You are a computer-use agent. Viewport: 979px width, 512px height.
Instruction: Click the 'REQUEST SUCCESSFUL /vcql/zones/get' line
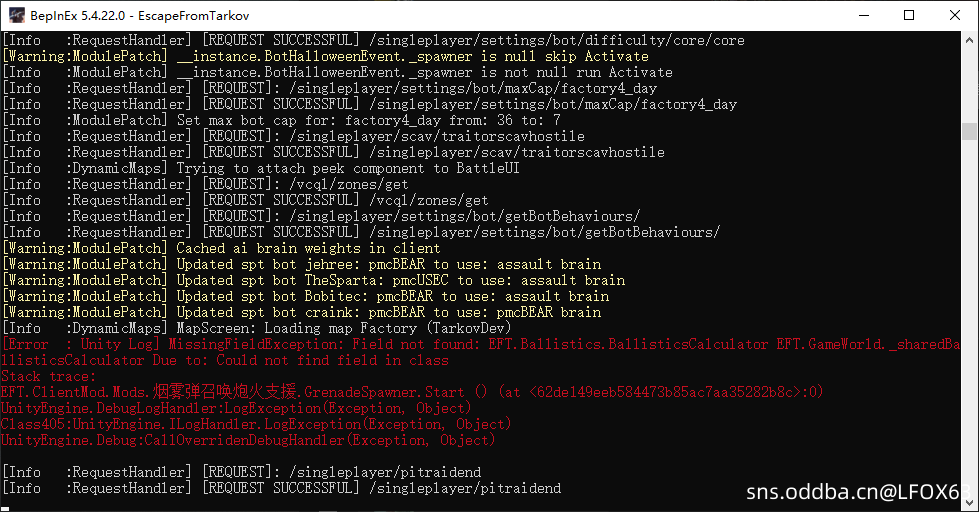point(245,200)
